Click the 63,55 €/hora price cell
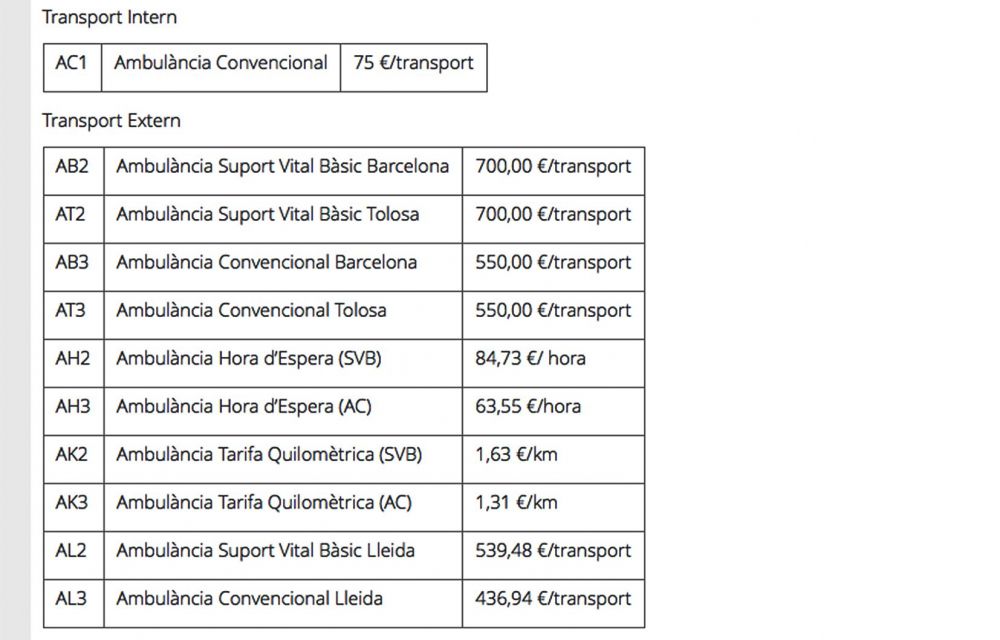This screenshot has height=640, width=1000. 528,406
